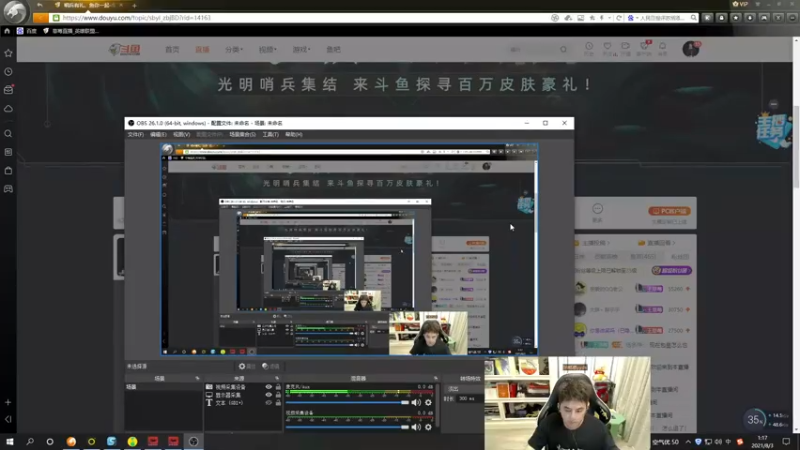Open settings gear for 视频采集设备 mixer channel
800x450 pixels.
point(428,427)
